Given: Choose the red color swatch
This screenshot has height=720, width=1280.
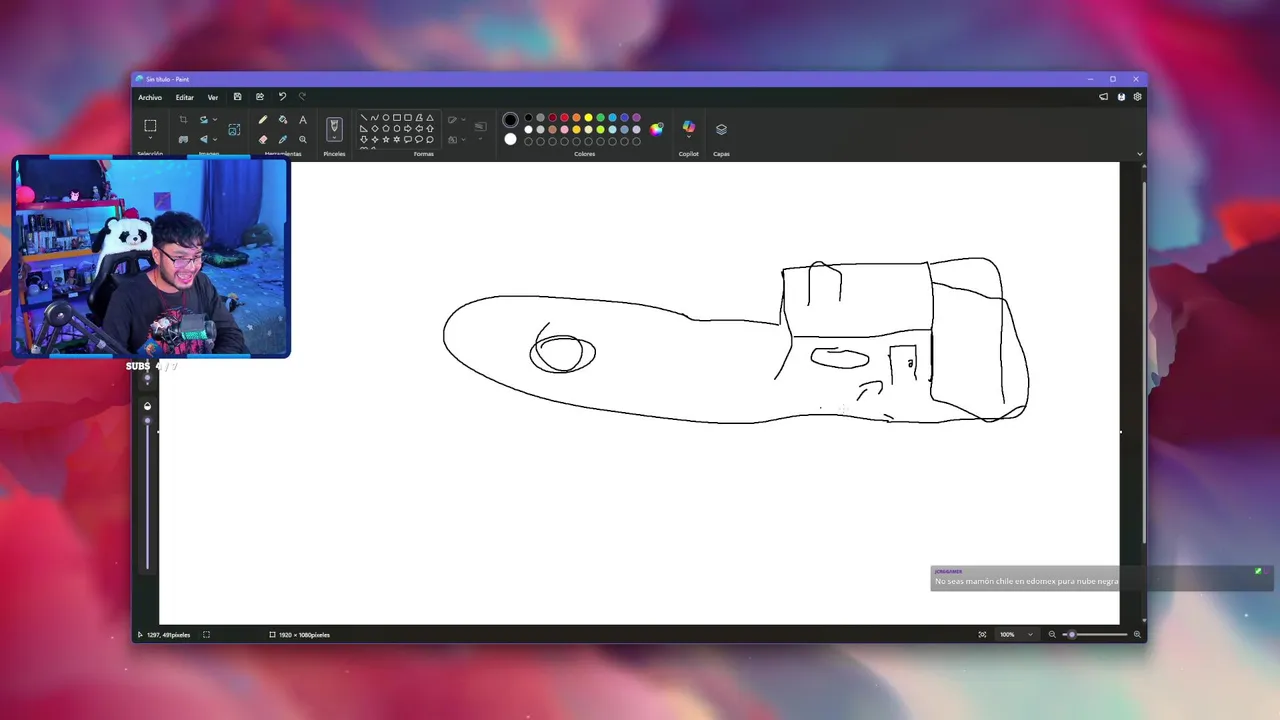Looking at the screenshot, I should 564,118.
